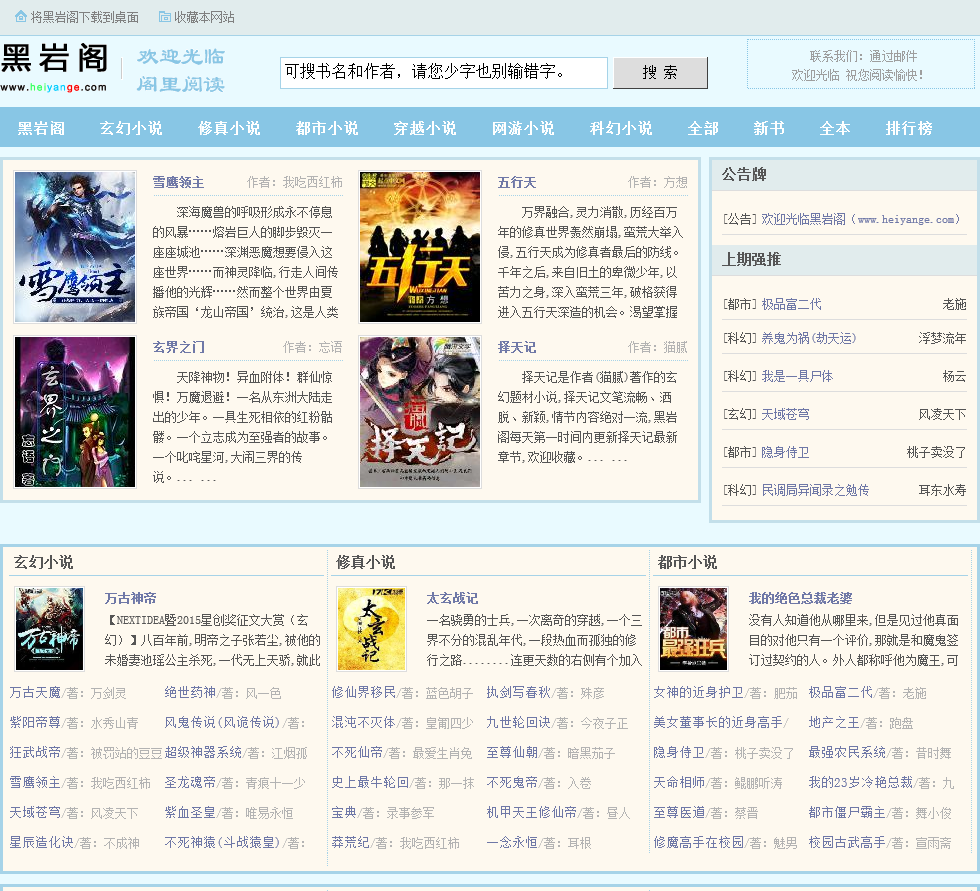The height and width of the screenshot is (891, 980).
Task: Open 修仙界移民 novel link
Action: point(364,693)
